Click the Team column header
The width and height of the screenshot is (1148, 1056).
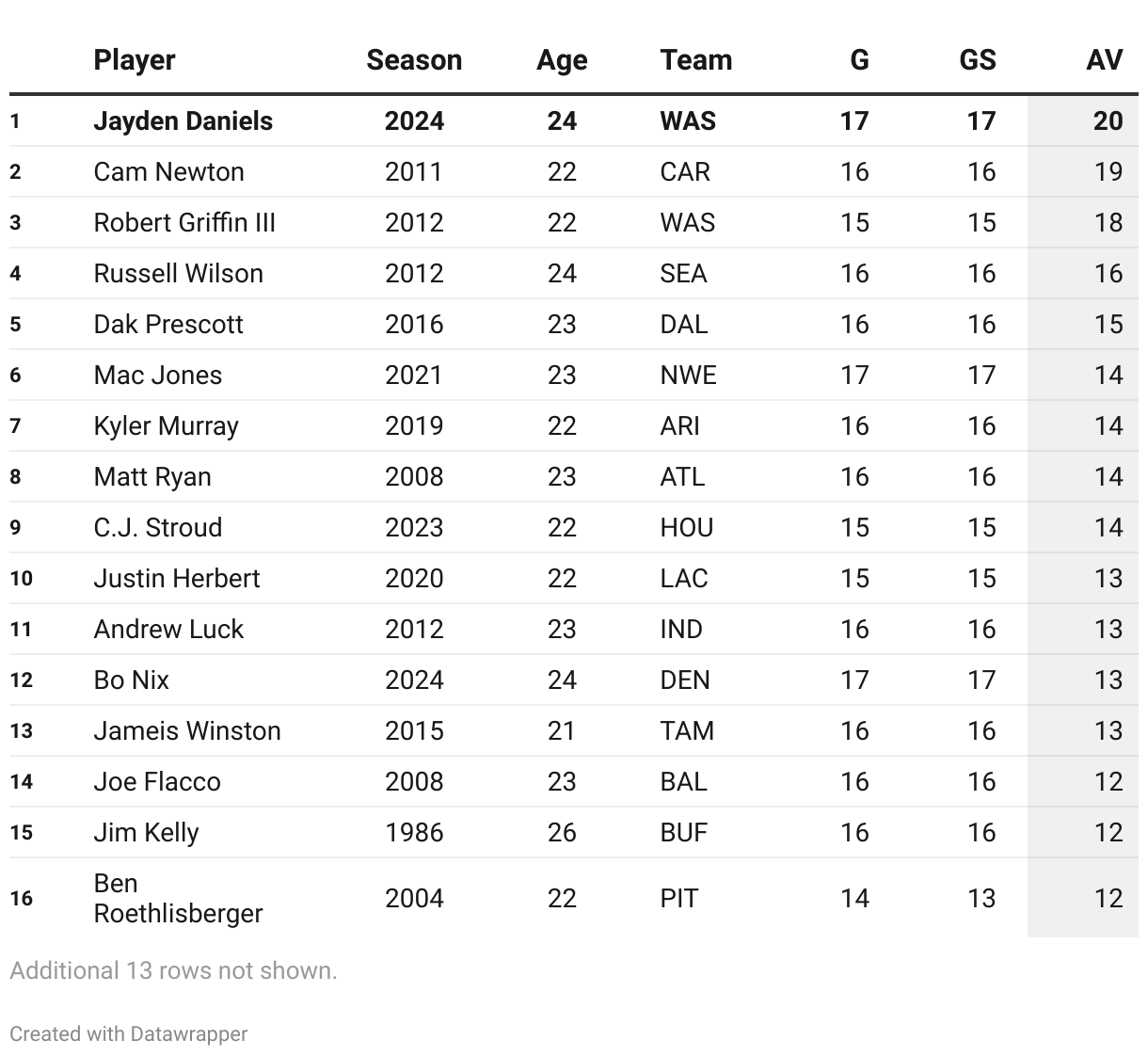pyautogui.click(x=695, y=60)
